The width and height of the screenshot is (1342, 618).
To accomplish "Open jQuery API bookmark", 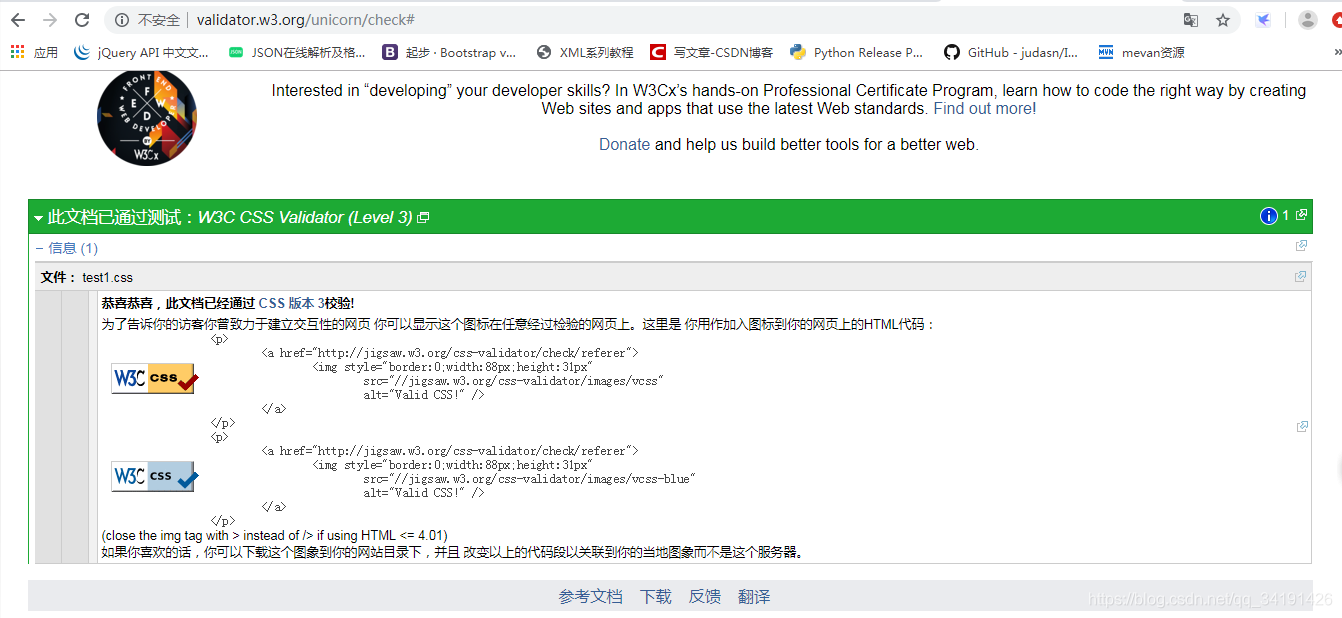I will coord(142,52).
